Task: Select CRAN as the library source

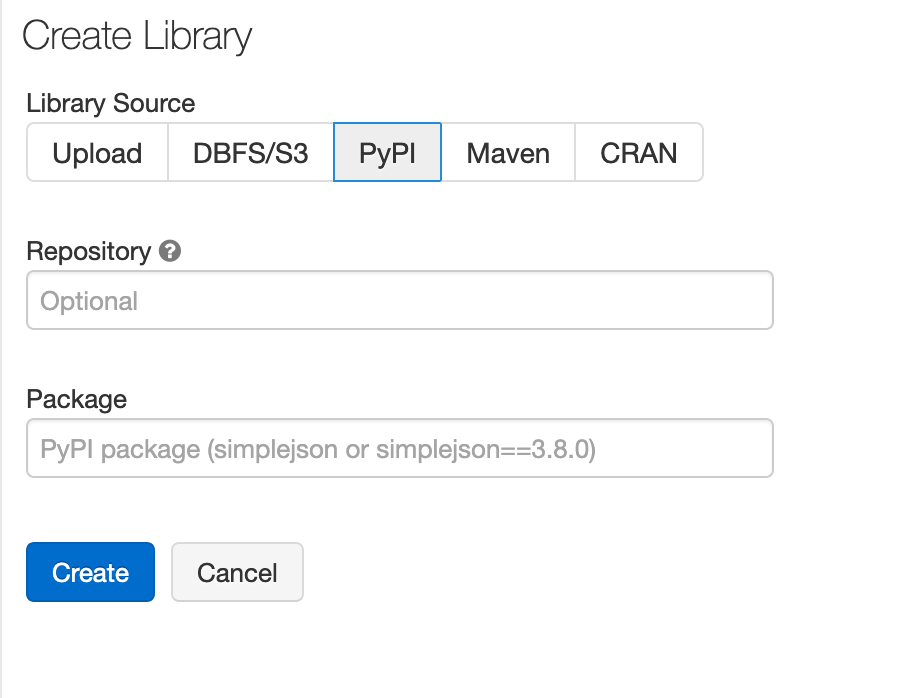Action: coord(638,152)
